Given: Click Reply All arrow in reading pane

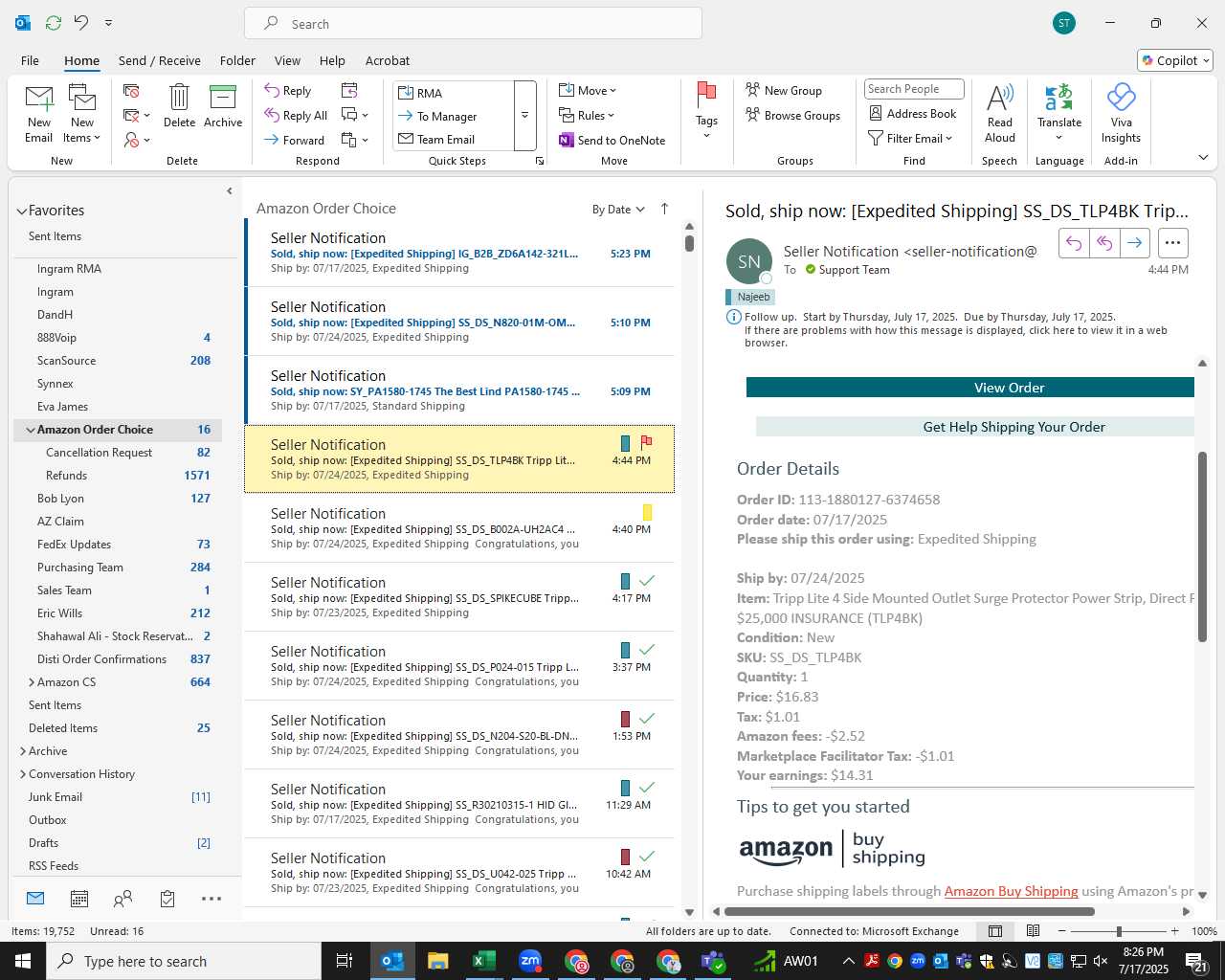Looking at the screenshot, I should (1104, 243).
